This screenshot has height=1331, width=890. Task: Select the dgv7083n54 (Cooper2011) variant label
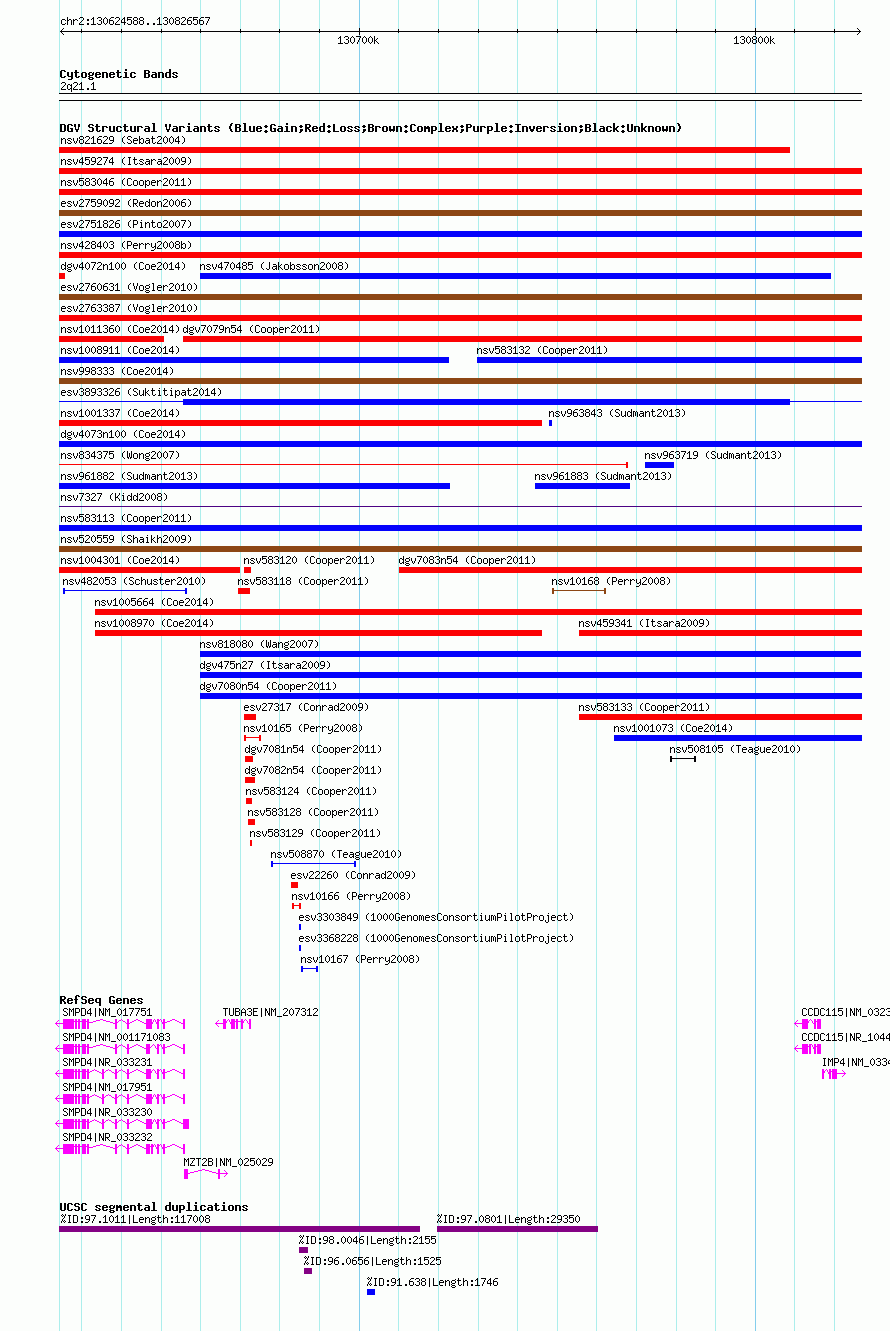[467, 560]
